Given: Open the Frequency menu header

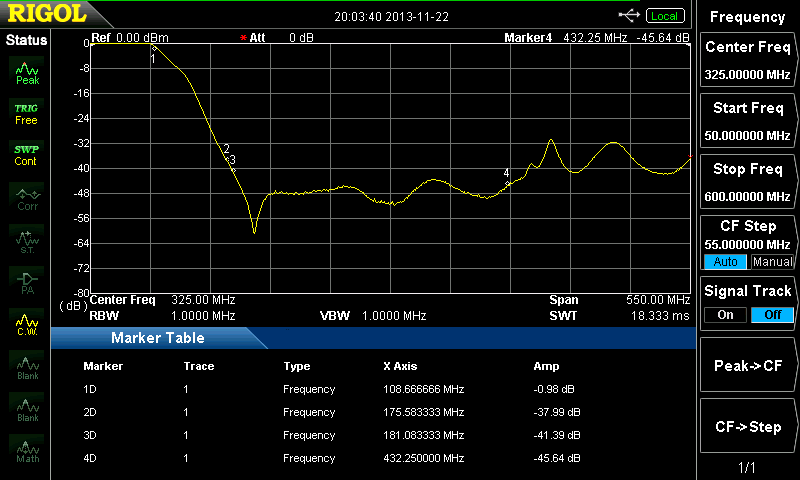Looking at the screenshot, I should tap(748, 17).
